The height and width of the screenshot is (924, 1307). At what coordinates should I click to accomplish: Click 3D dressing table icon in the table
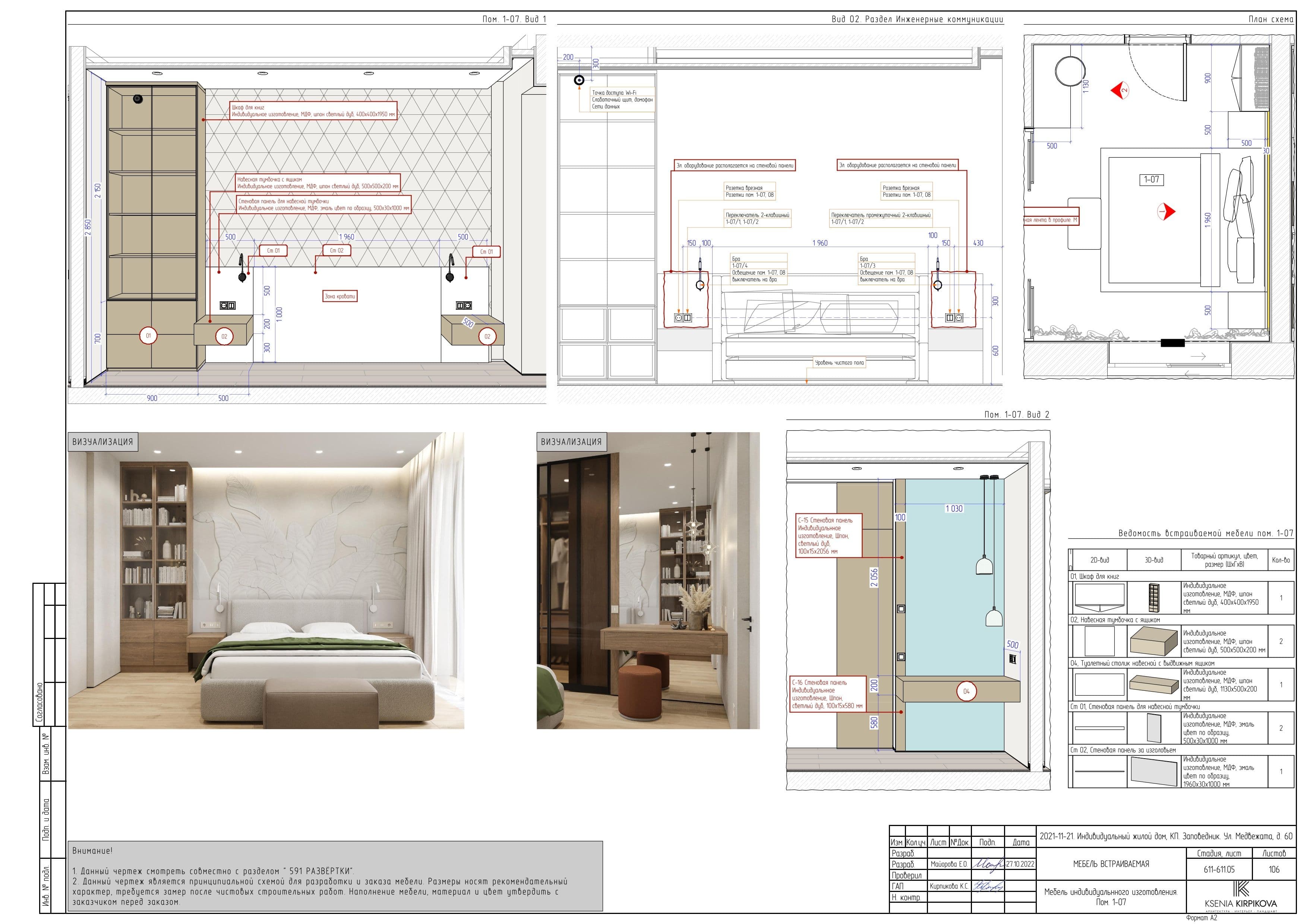[x=1154, y=684]
